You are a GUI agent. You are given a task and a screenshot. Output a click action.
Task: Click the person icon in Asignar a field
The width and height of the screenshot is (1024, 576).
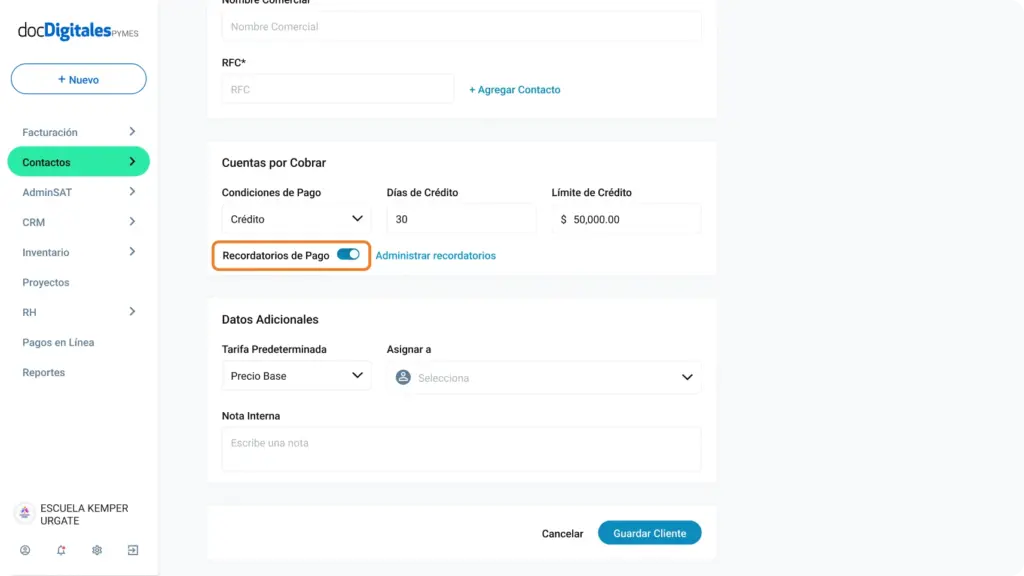pos(403,377)
